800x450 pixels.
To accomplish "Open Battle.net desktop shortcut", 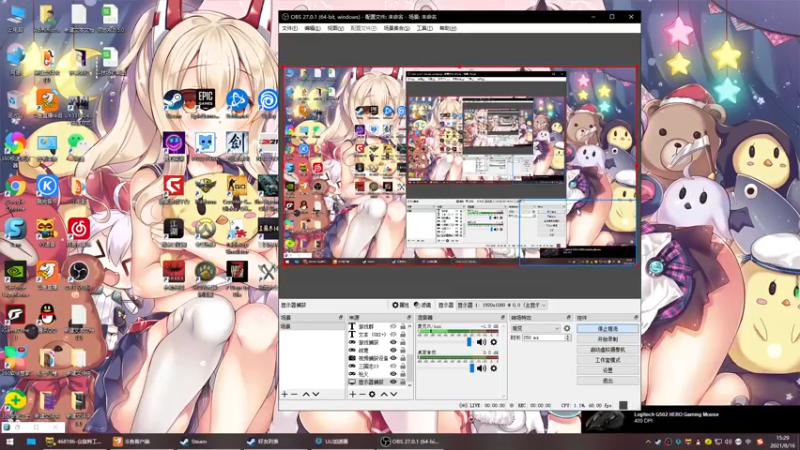I will point(237,104).
